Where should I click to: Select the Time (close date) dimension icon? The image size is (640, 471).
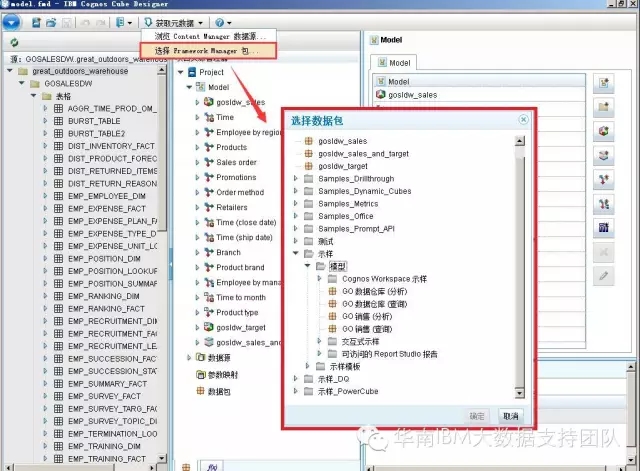(x=209, y=222)
